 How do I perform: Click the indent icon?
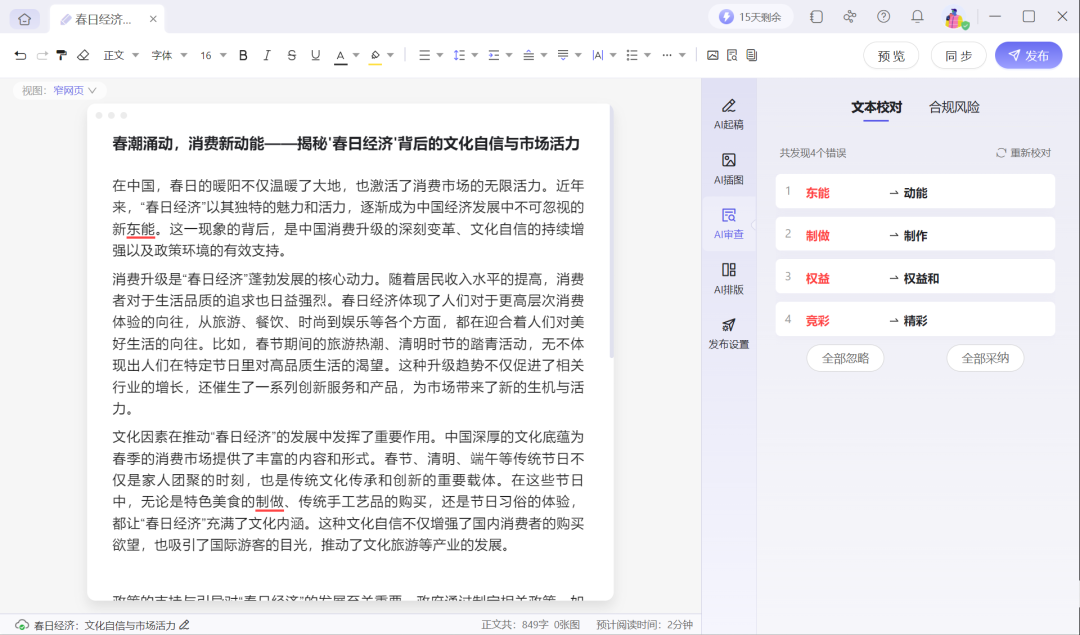[x=494, y=55]
